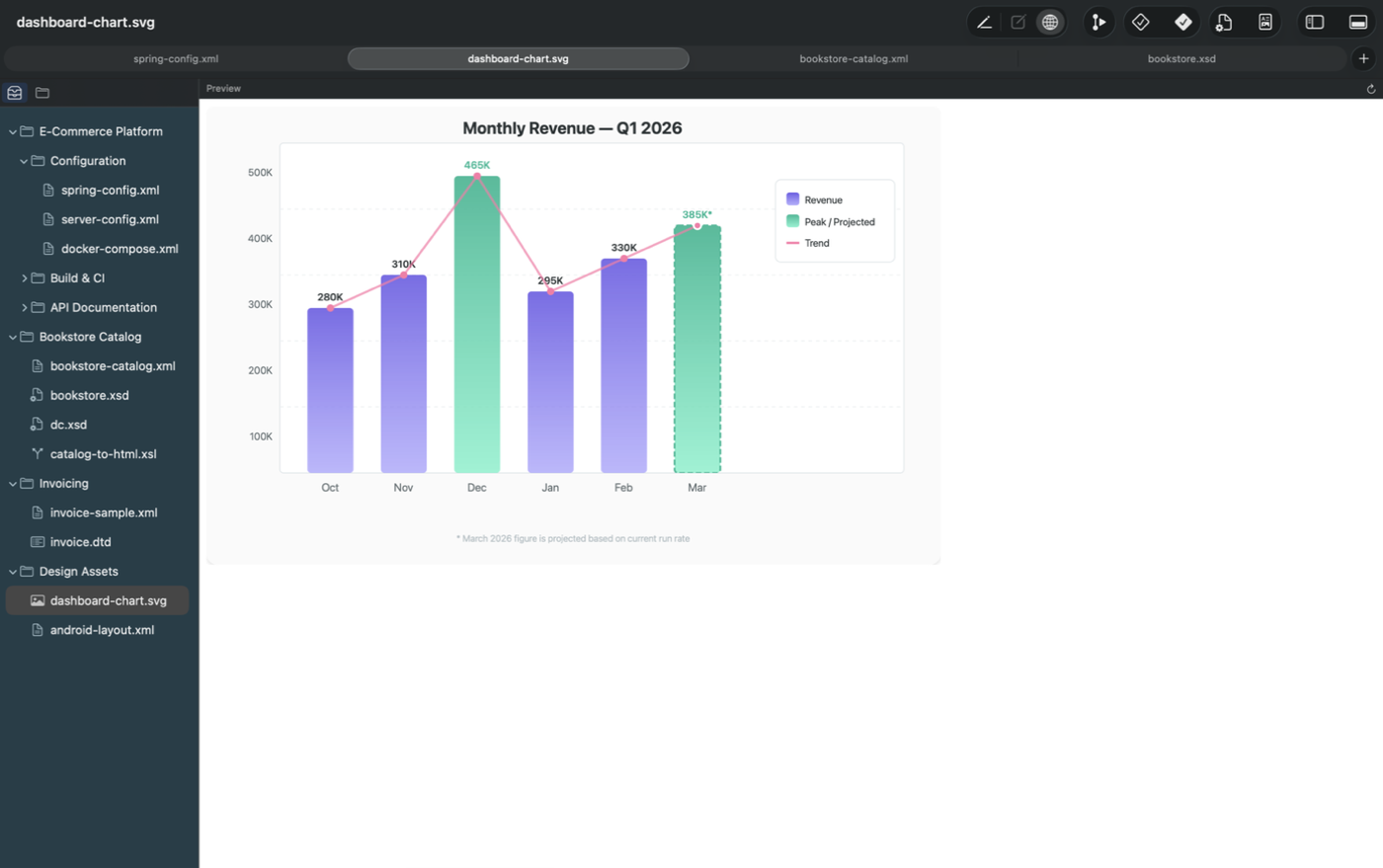The height and width of the screenshot is (868, 1383).
Task: Click the branch-with-play transformation icon
Action: [1098, 22]
